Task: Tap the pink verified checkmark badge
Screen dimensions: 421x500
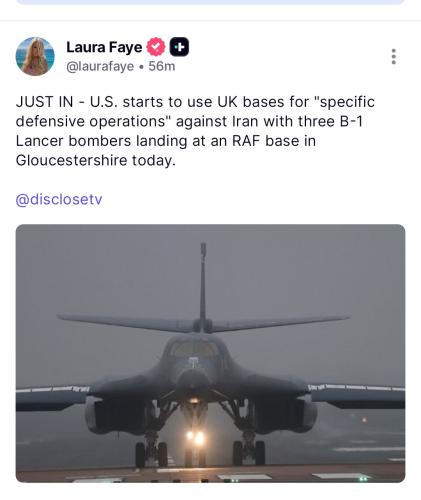Action: point(156,47)
